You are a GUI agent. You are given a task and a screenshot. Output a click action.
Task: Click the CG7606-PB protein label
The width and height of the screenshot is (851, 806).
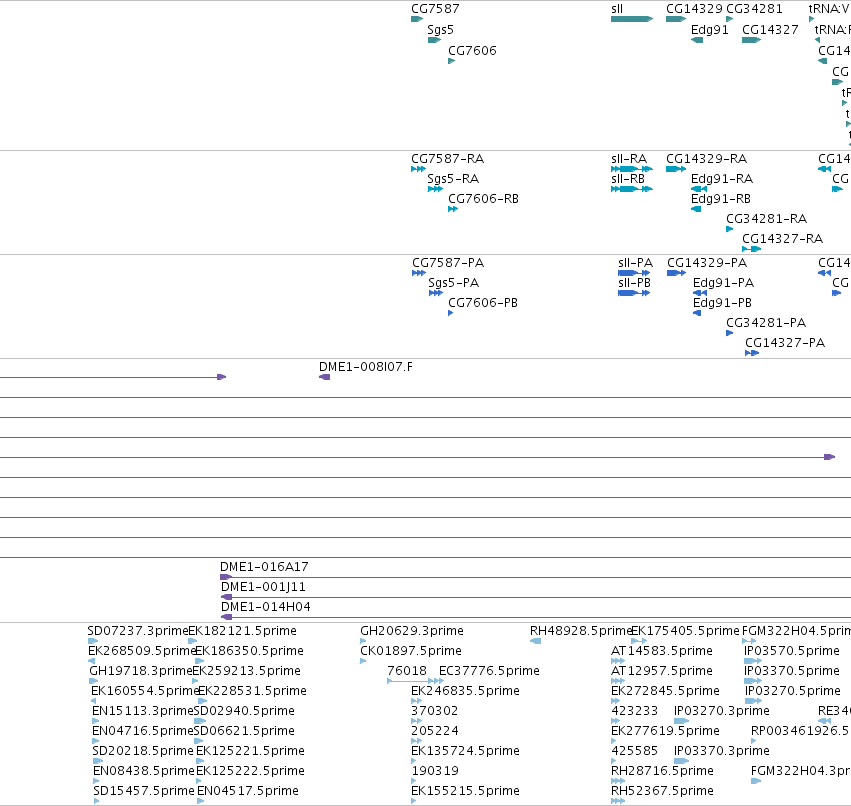[482, 303]
